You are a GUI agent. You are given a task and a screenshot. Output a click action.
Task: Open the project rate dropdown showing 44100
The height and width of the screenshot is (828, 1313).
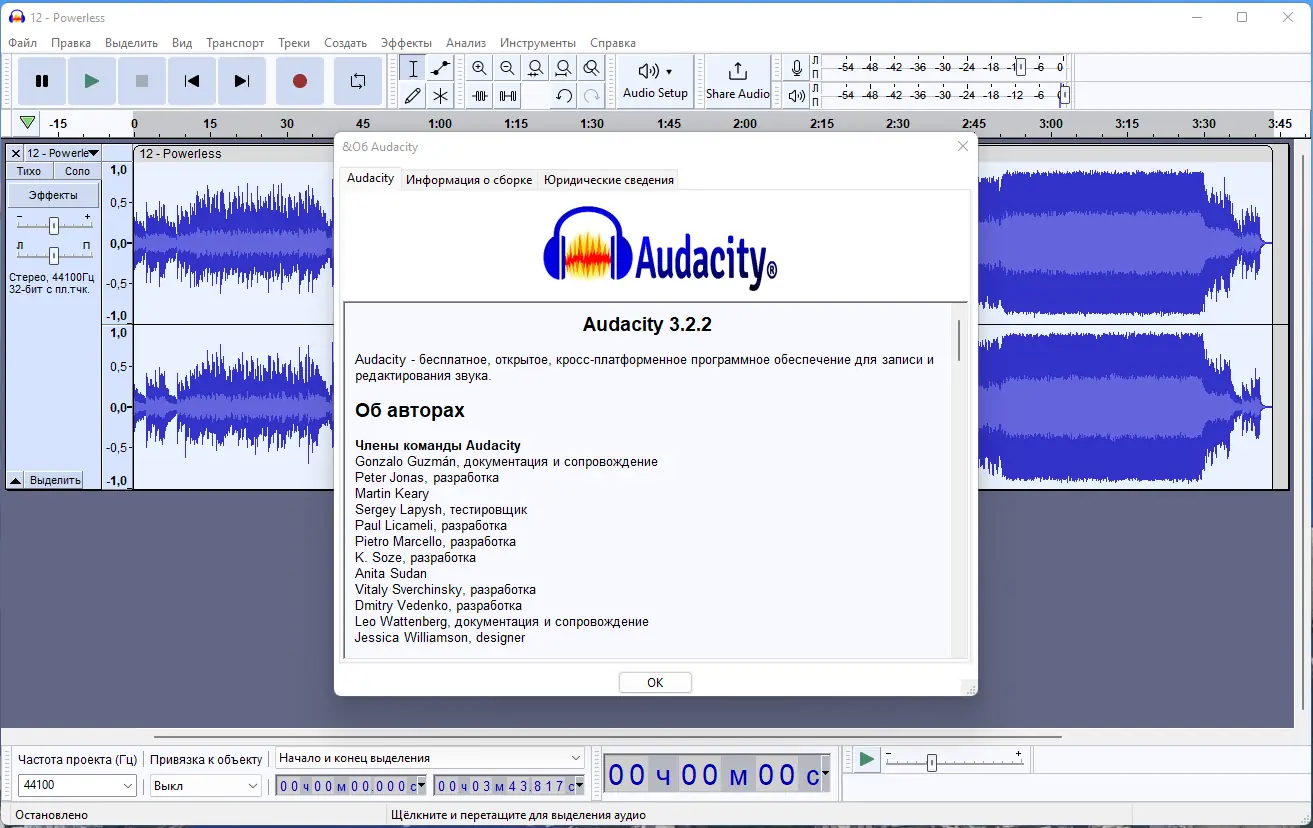[x=76, y=785]
